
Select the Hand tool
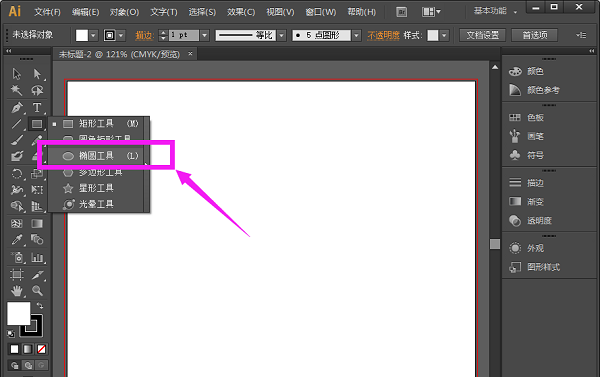(16, 291)
